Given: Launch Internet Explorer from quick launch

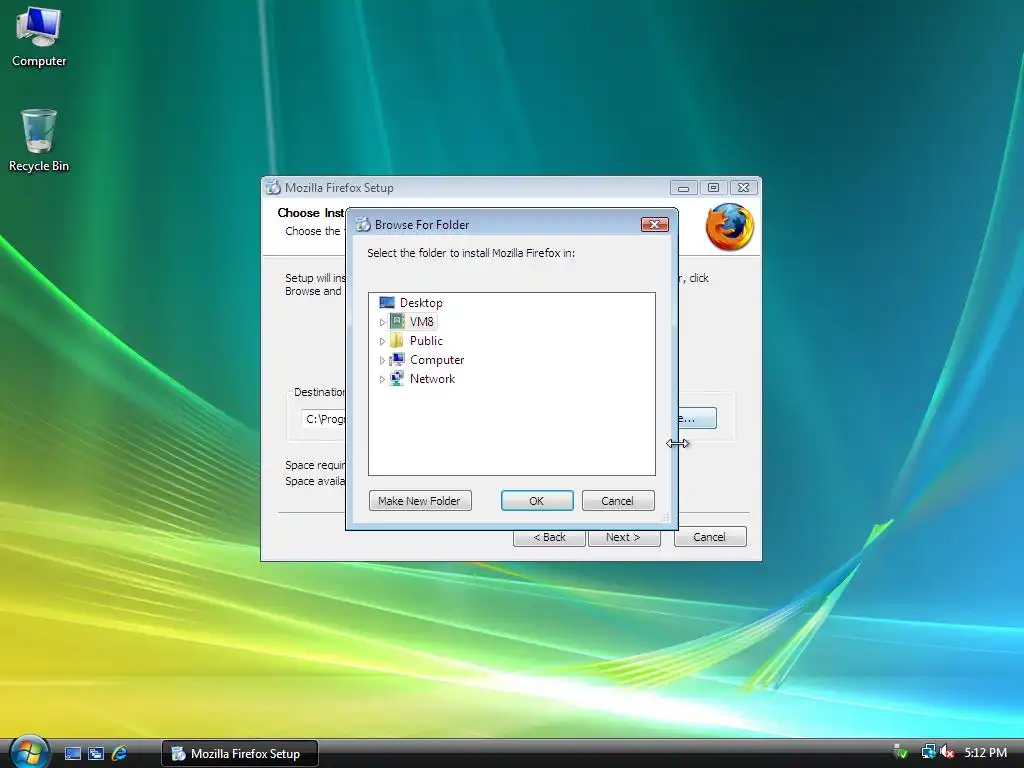Looking at the screenshot, I should click(119, 754).
